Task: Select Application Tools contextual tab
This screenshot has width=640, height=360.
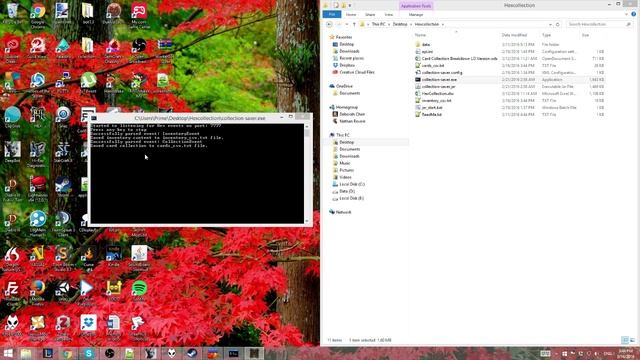Action: coord(416,6)
